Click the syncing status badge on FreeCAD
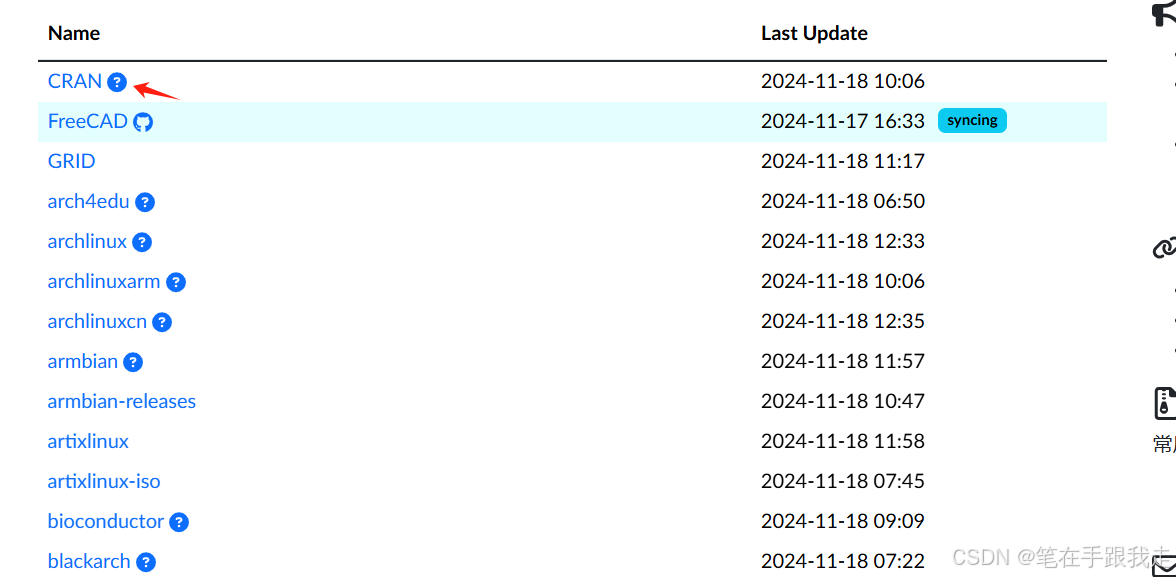The height and width of the screenshot is (577, 1176). (x=972, y=120)
